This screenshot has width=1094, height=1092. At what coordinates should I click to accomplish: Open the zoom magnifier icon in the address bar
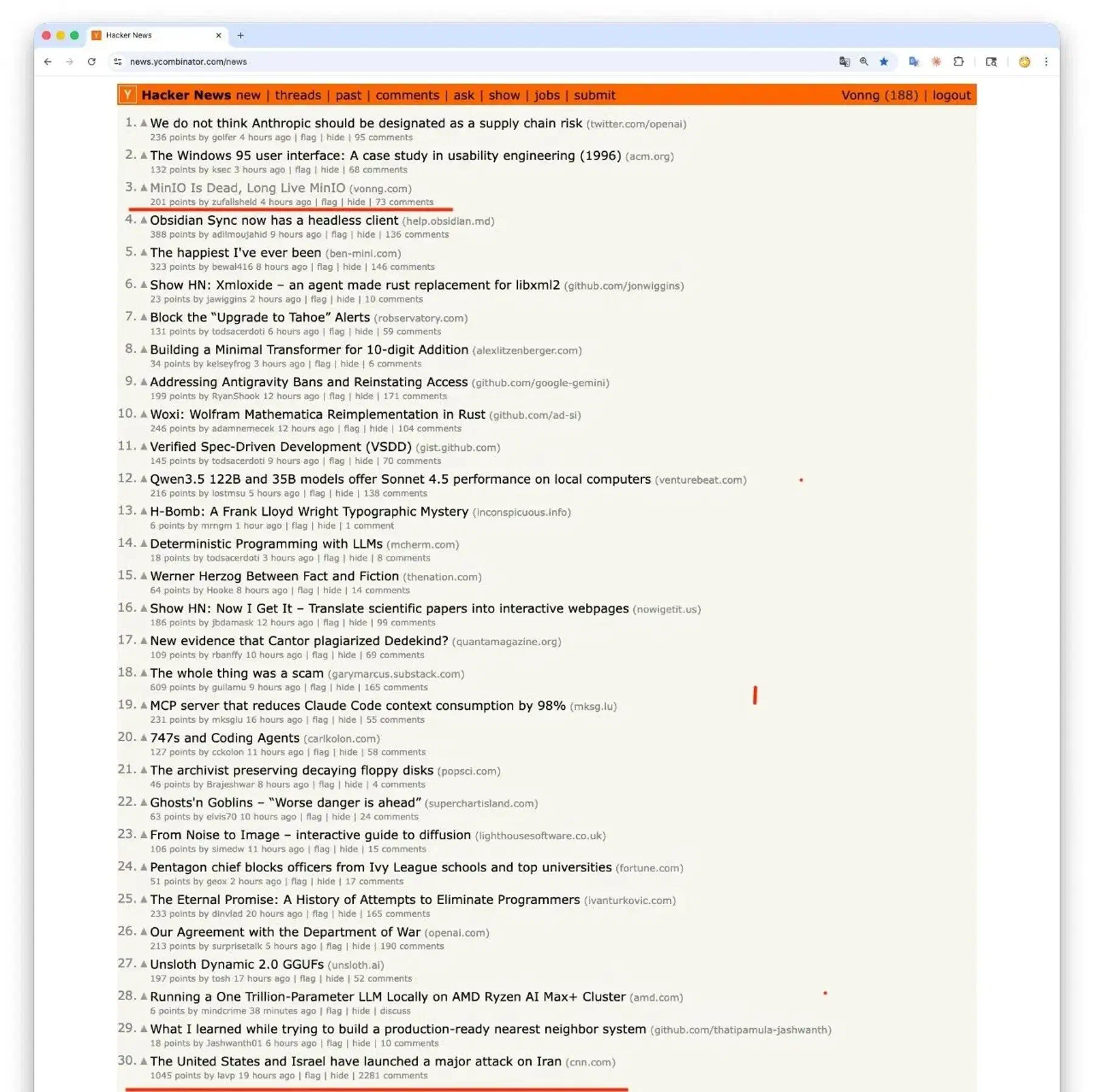864,61
